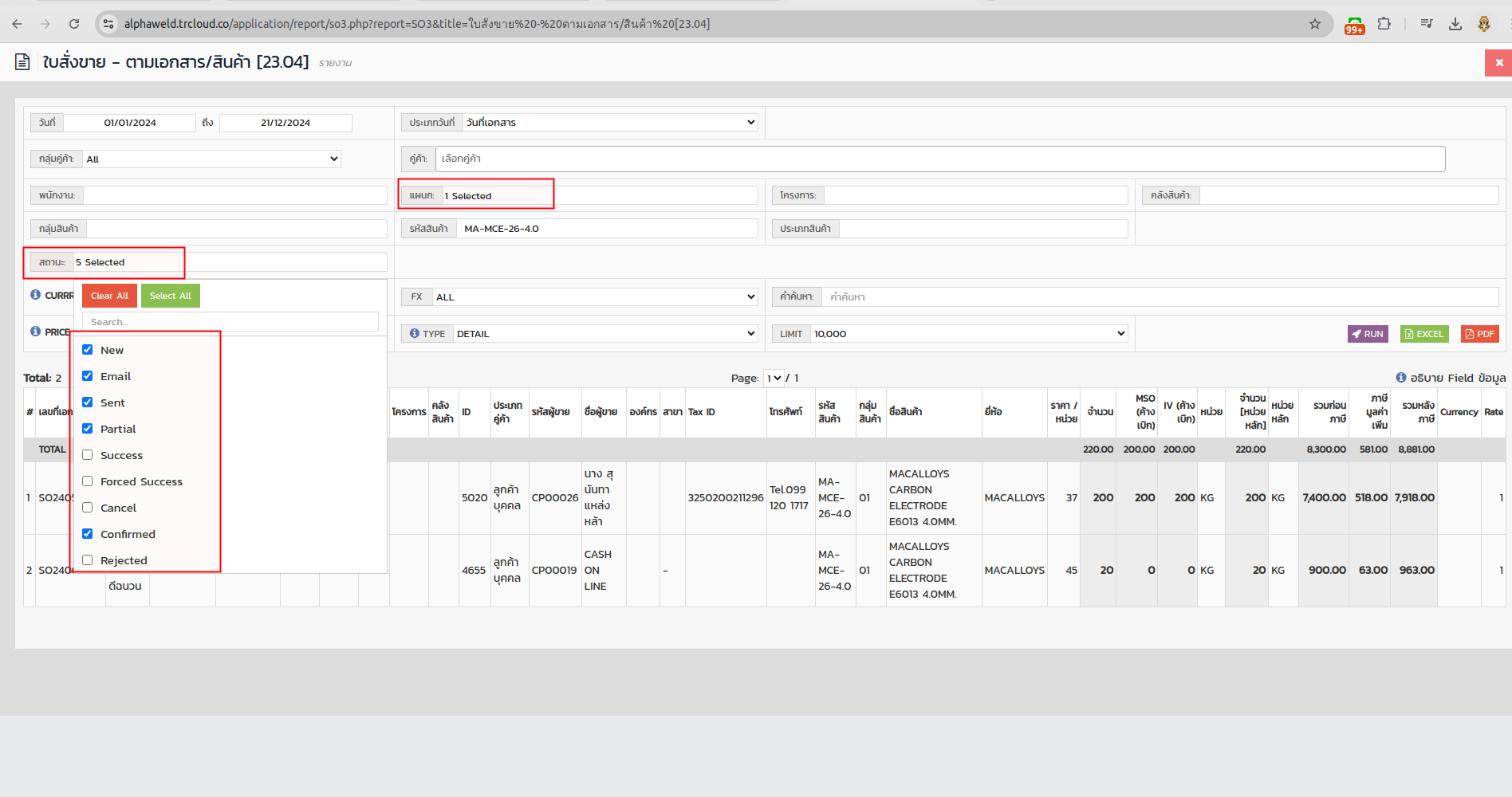This screenshot has width=1512, height=797.
Task: Click customer code CP00026 cell
Action: pyautogui.click(x=555, y=497)
